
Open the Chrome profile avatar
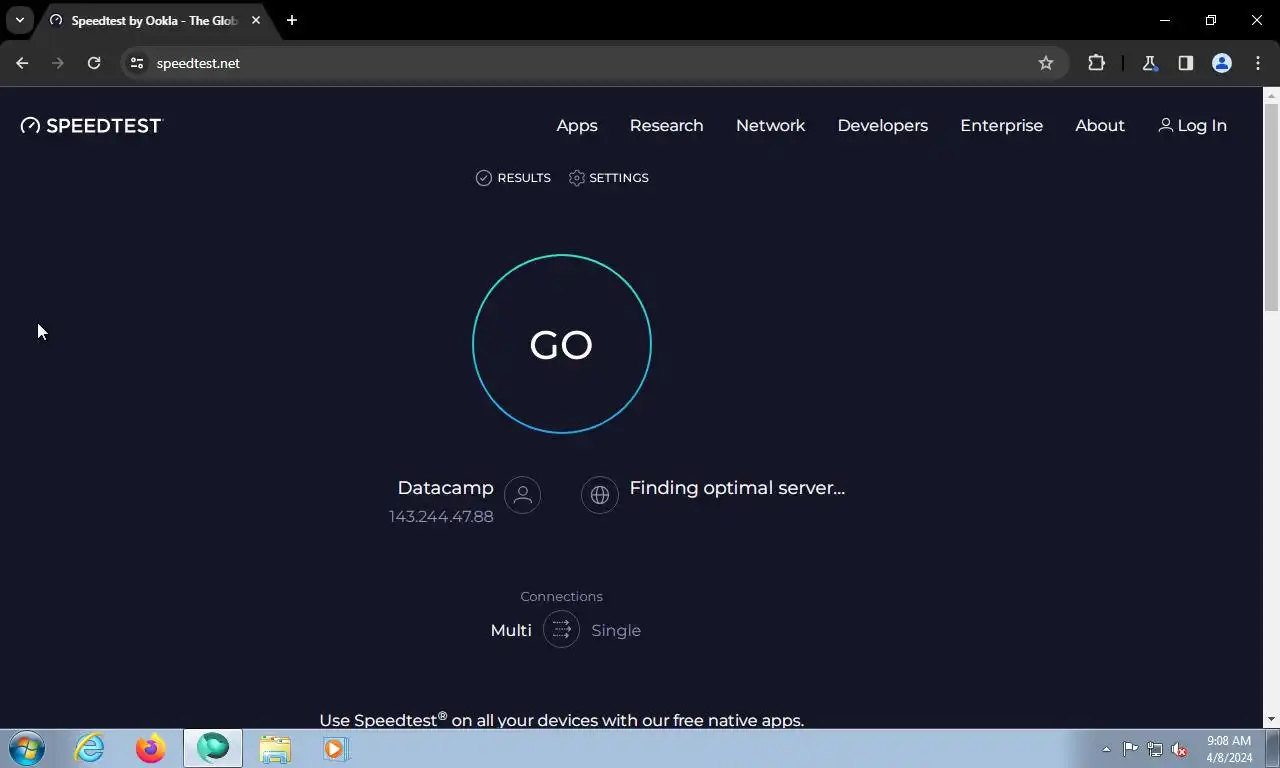(x=1221, y=63)
